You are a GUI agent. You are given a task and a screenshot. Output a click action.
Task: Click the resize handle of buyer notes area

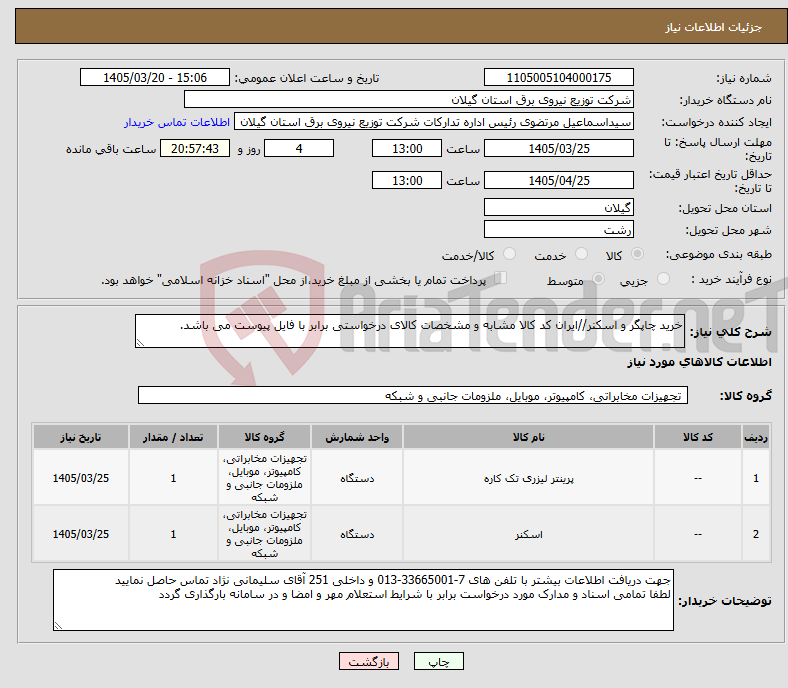point(58,626)
